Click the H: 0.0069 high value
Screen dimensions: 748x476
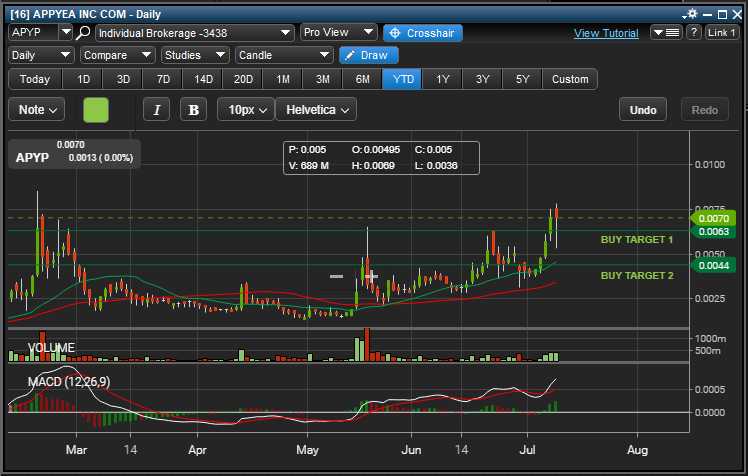[x=373, y=166]
